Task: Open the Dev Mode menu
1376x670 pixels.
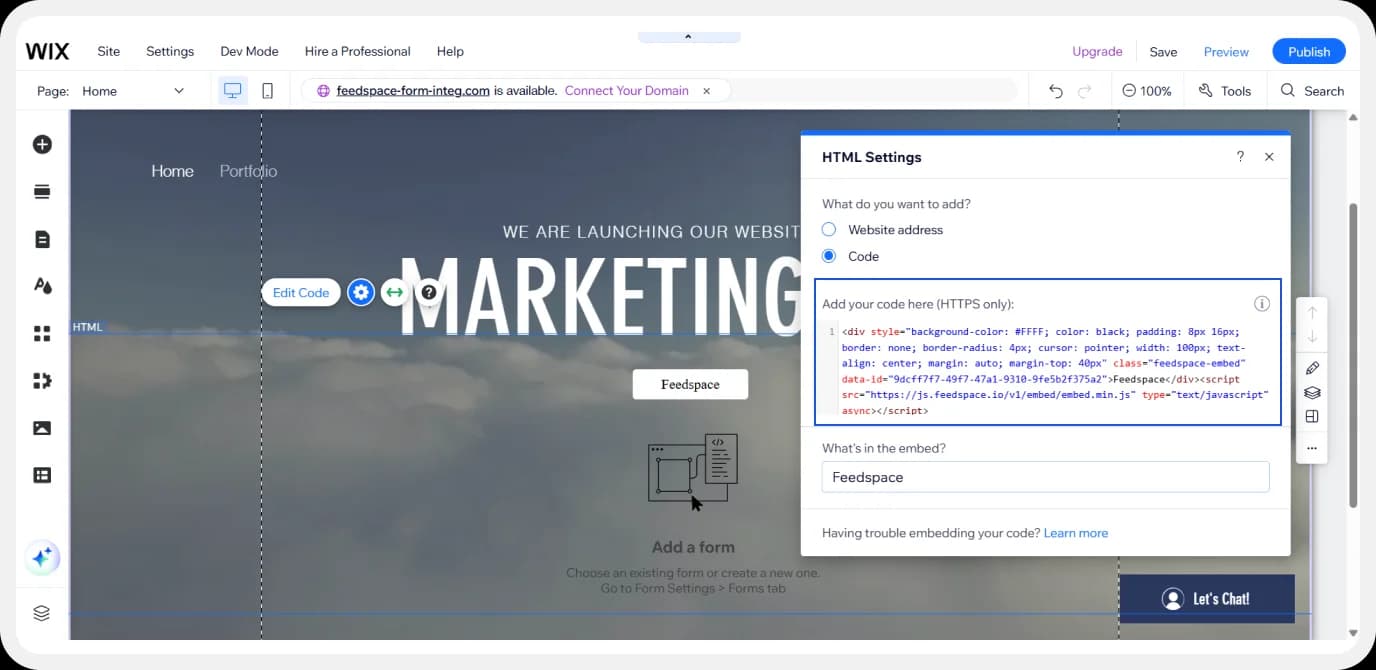Action: [x=249, y=51]
